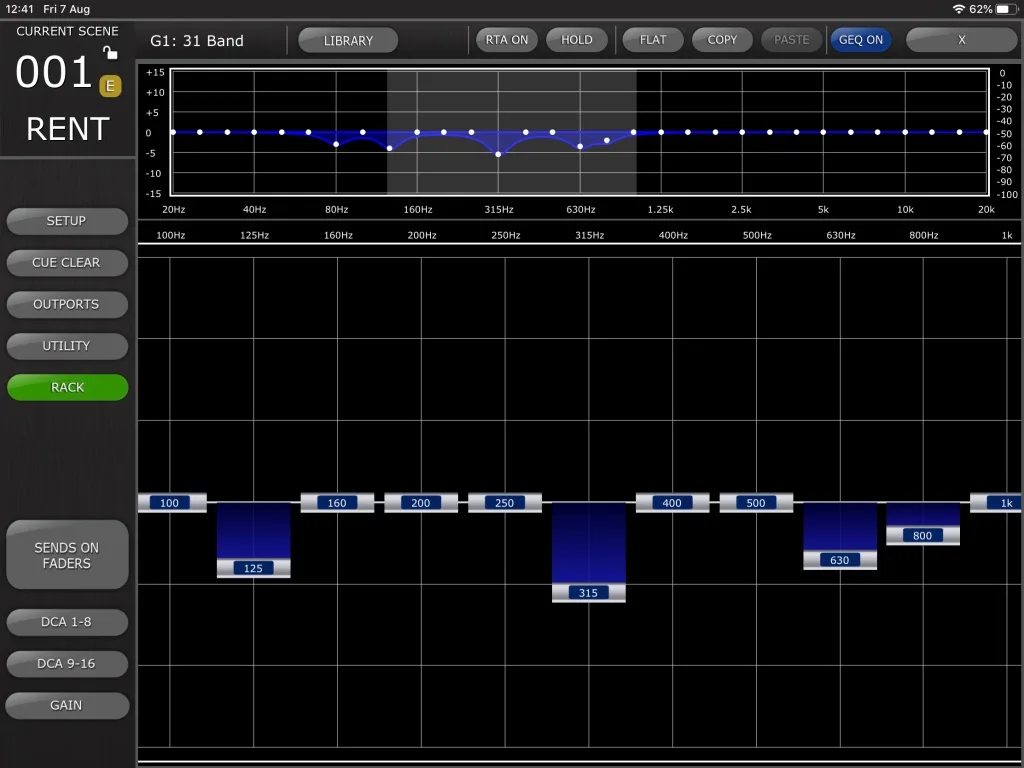Click the scene lock icon
The image size is (1024, 768).
coord(110,52)
